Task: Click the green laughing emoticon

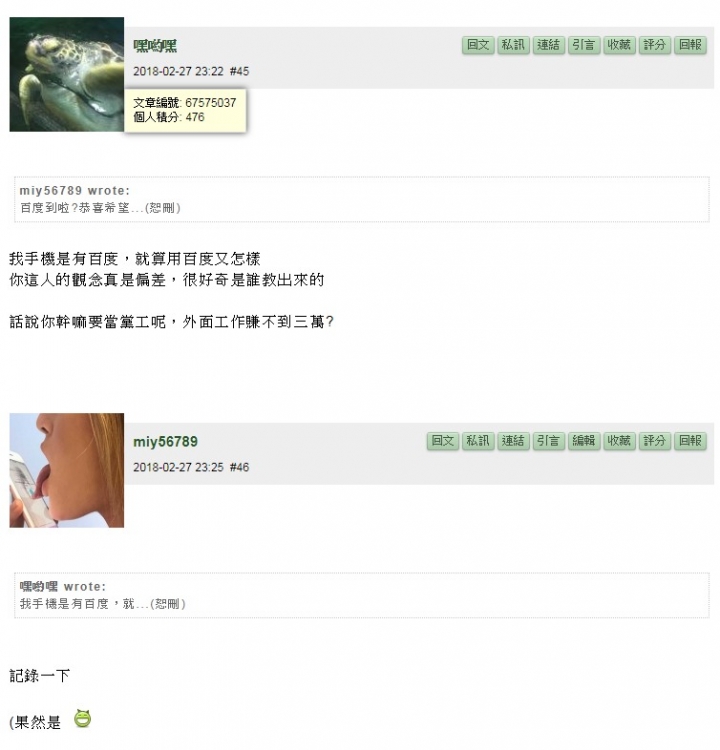Action: tap(82, 719)
